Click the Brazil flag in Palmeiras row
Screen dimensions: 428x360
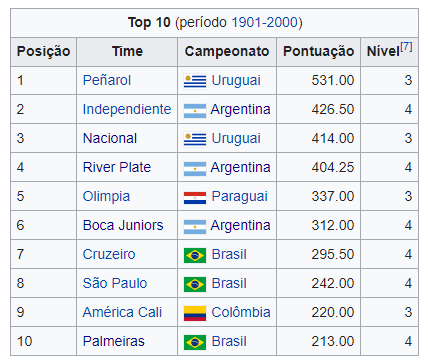195,342
